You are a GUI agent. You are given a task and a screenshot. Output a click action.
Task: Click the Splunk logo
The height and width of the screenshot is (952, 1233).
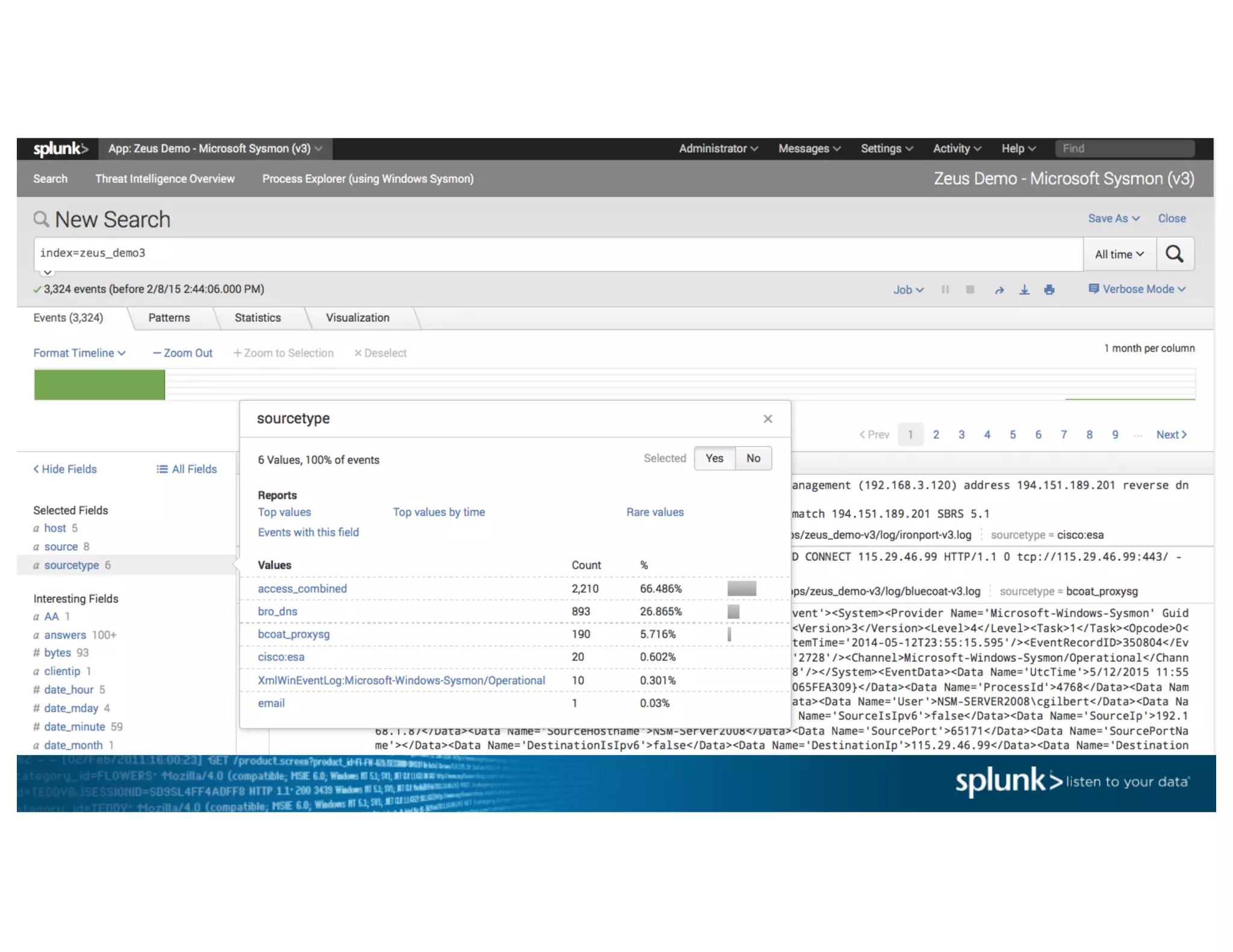60,149
